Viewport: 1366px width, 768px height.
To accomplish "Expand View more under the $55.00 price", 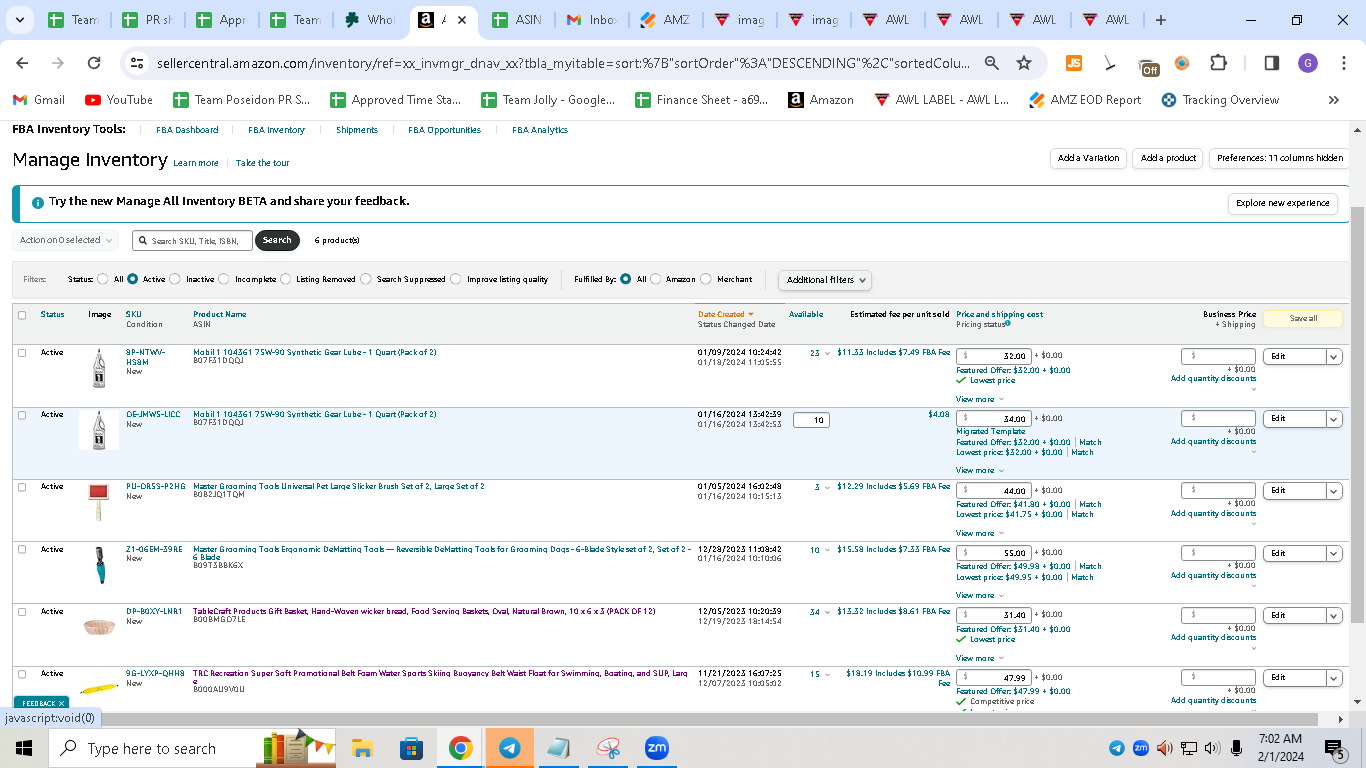I will pos(980,596).
